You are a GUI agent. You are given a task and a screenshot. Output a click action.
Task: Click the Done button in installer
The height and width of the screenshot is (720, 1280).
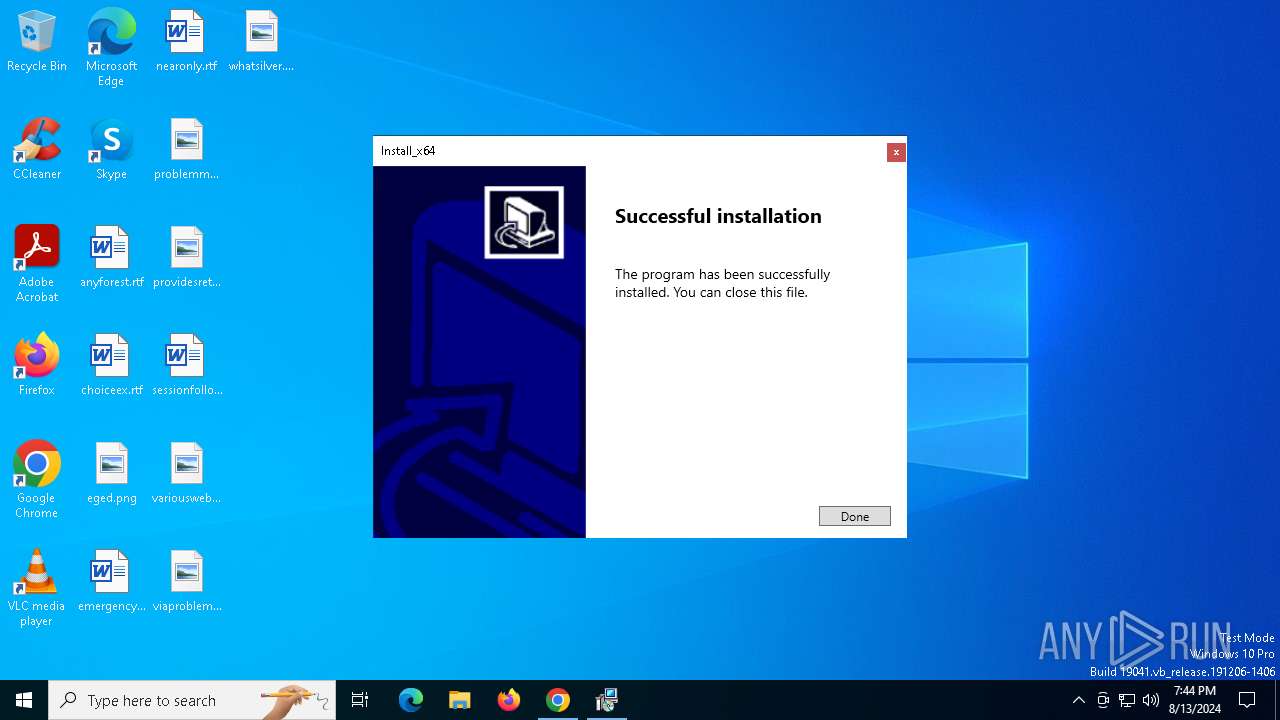[854, 516]
